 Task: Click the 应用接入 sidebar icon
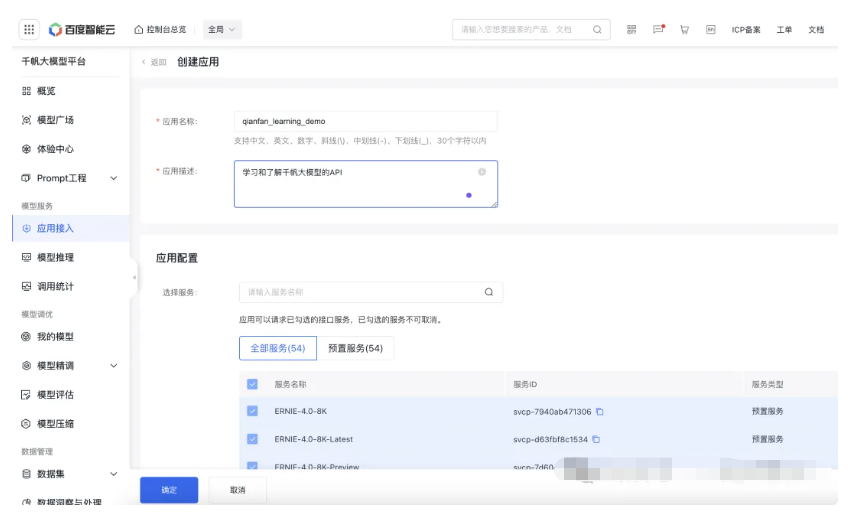pos(26,229)
